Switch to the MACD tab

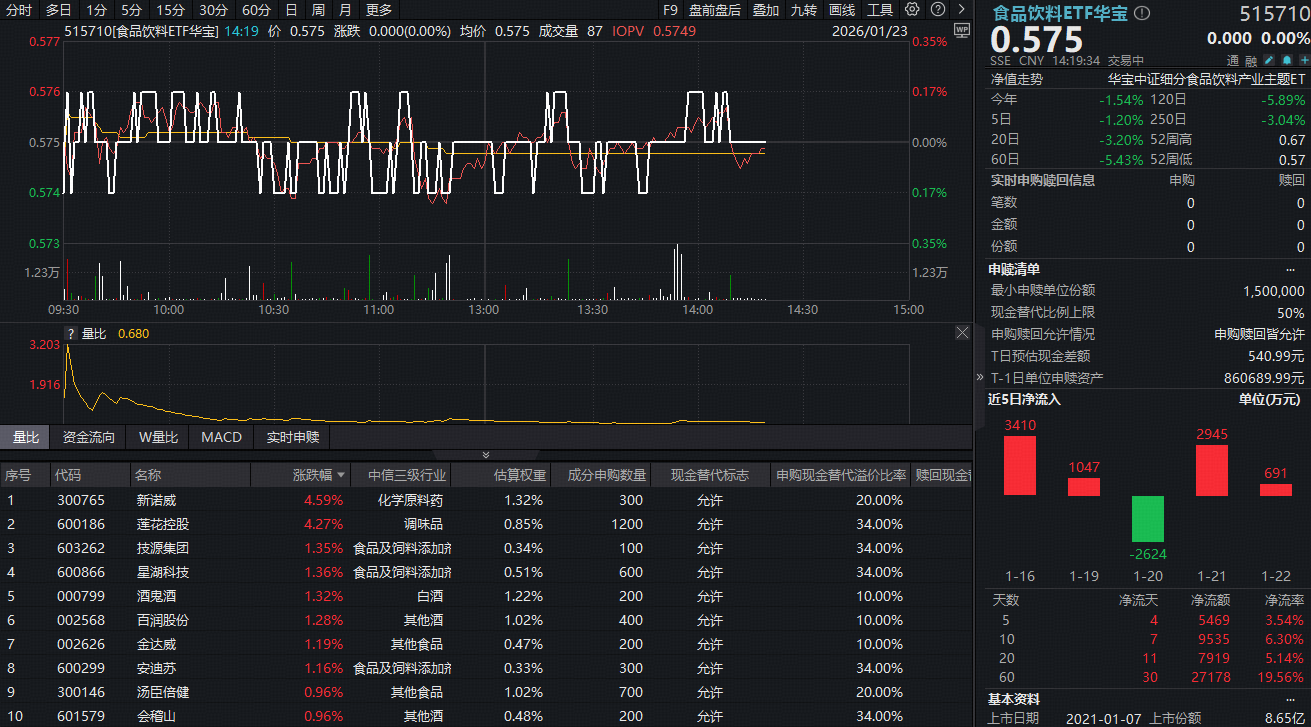221,437
